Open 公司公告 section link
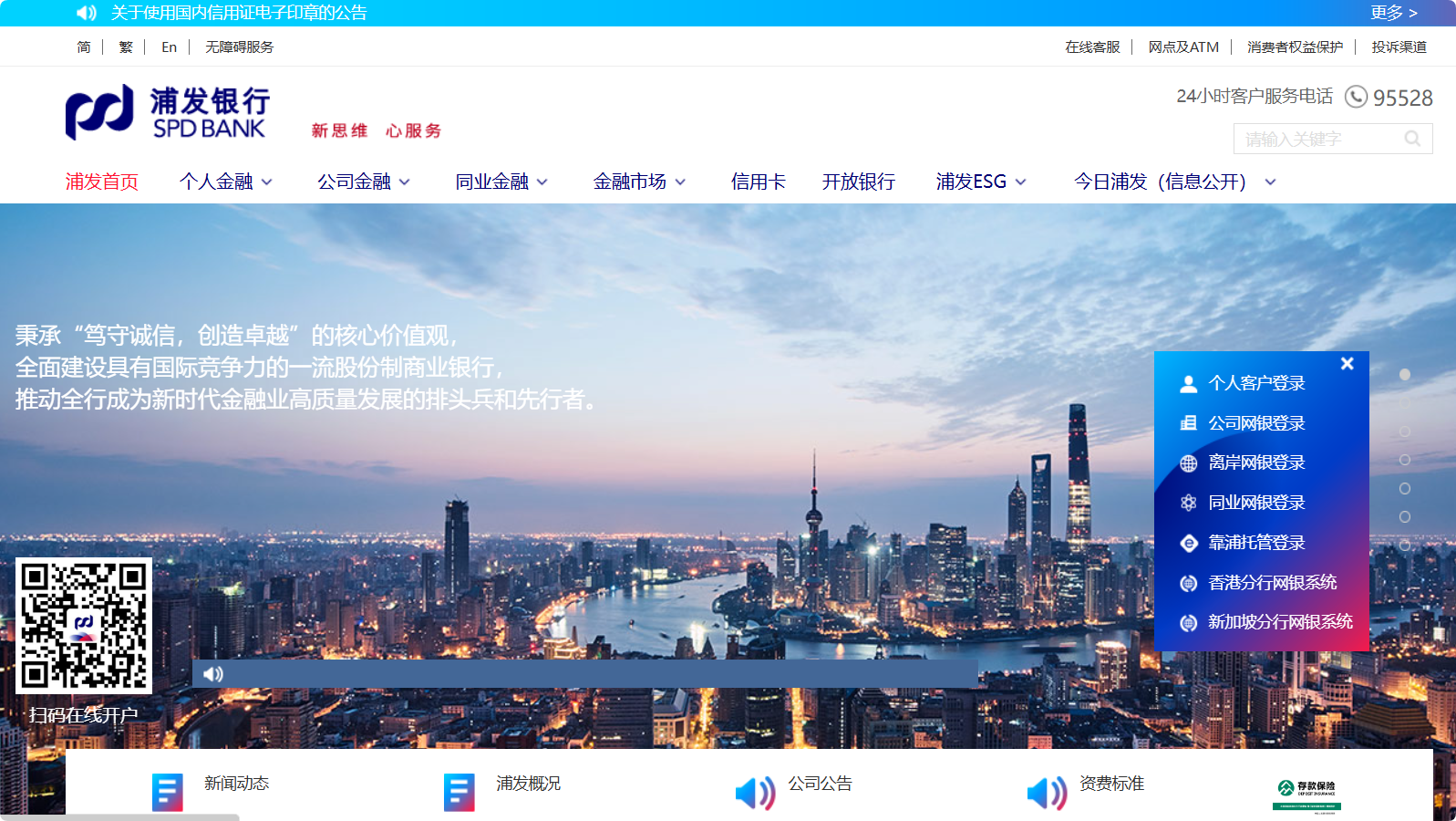 [821, 784]
